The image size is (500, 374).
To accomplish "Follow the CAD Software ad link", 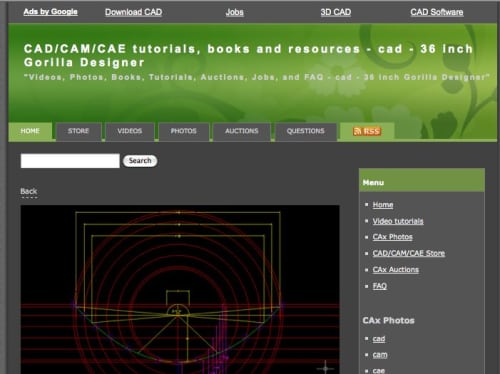I will pyautogui.click(x=437, y=12).
